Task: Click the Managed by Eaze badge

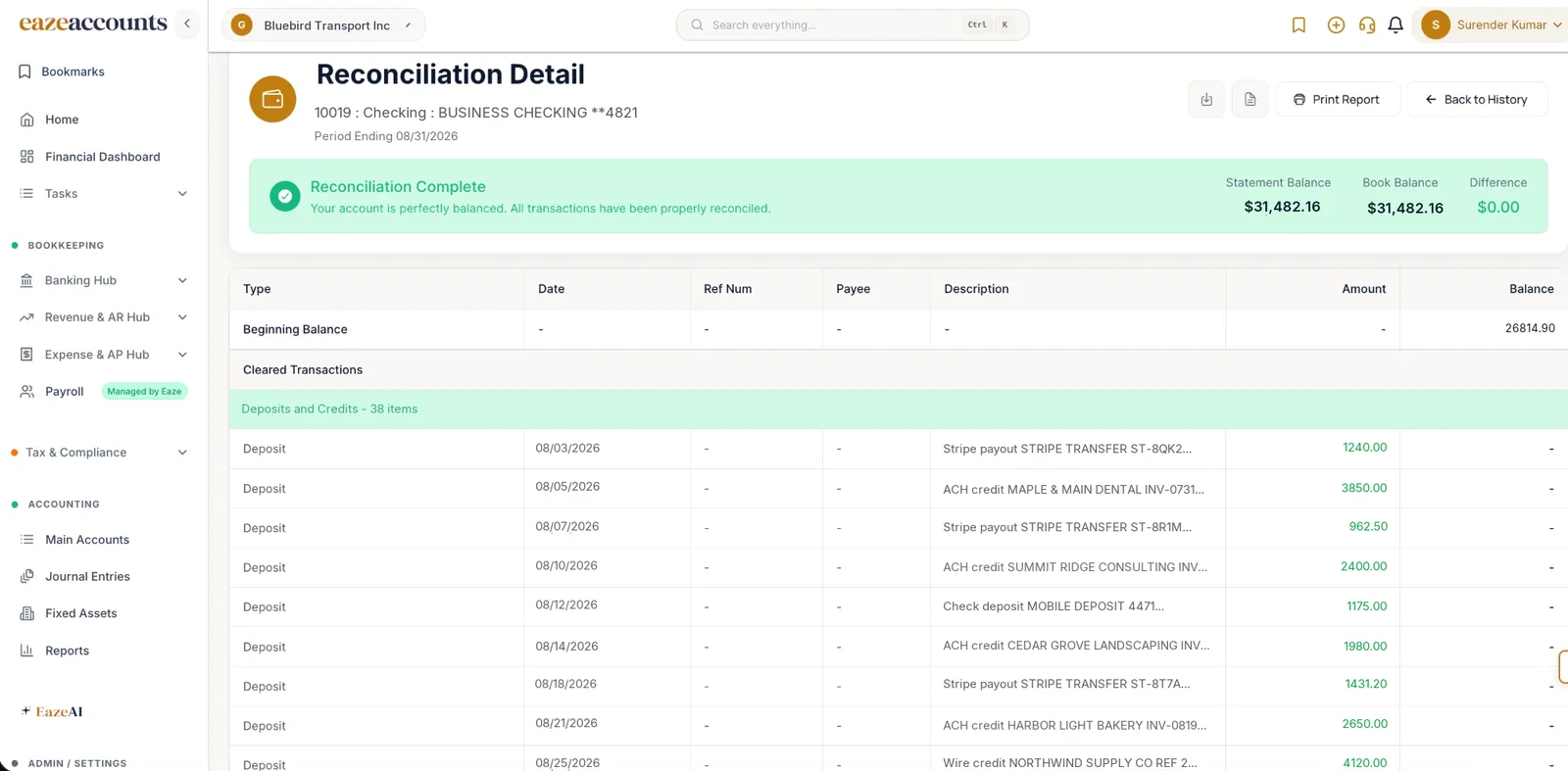Action: pos(144,392)
